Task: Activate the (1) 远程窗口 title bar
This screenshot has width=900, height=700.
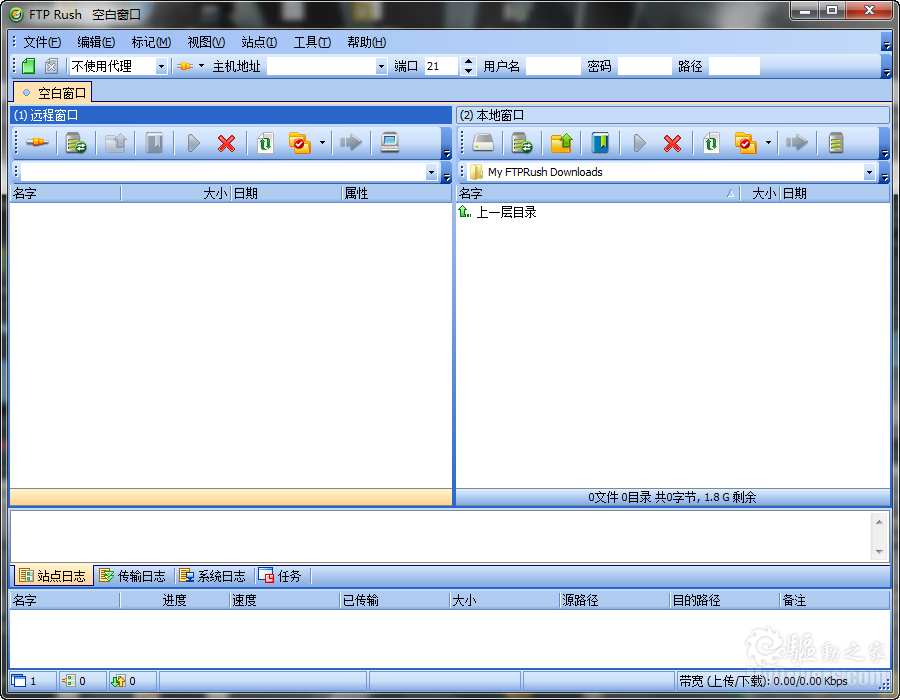Action: [231, 115]
